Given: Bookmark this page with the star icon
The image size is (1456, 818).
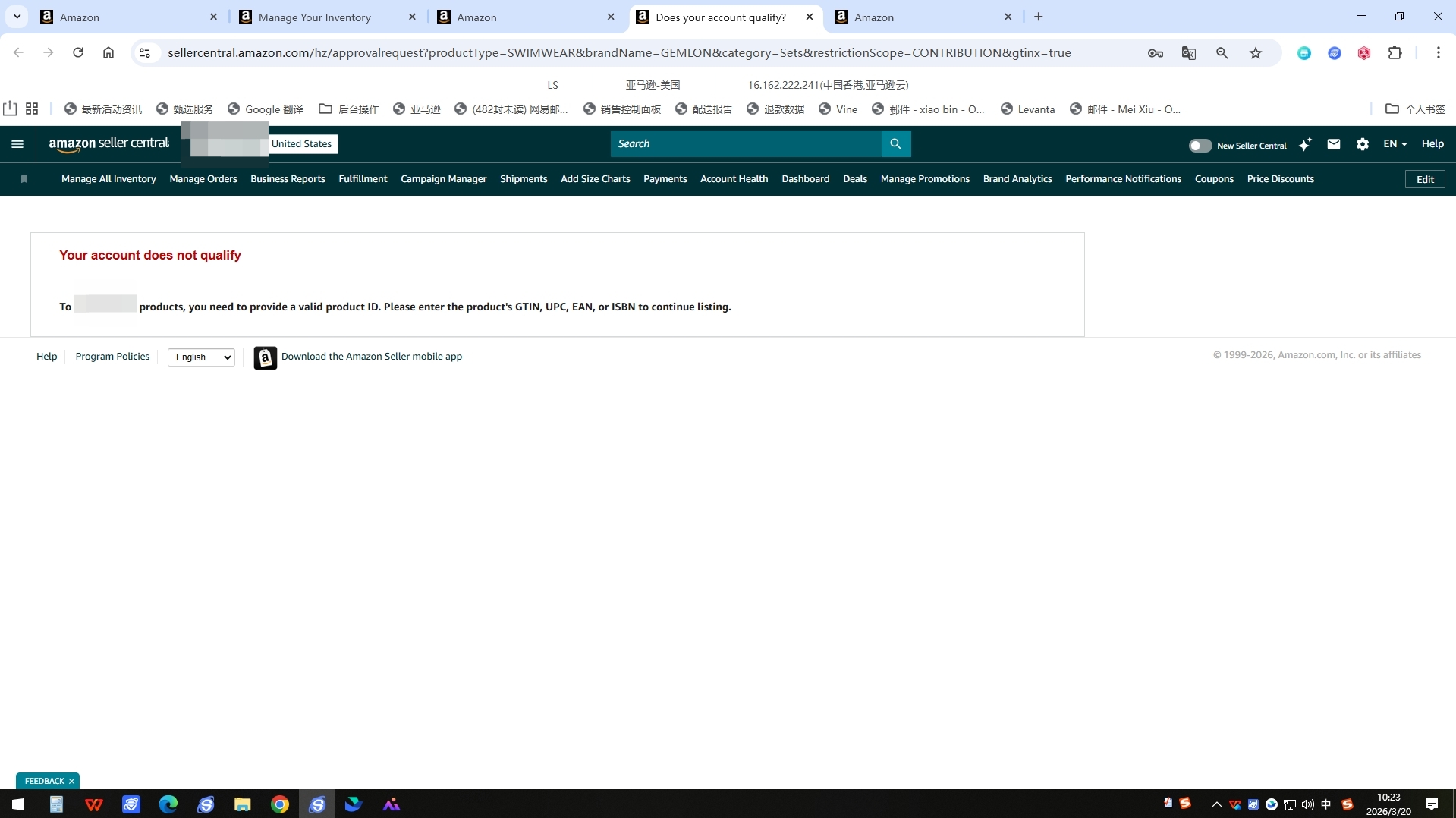Looking at the screenshot, I should pos(1255,53).
